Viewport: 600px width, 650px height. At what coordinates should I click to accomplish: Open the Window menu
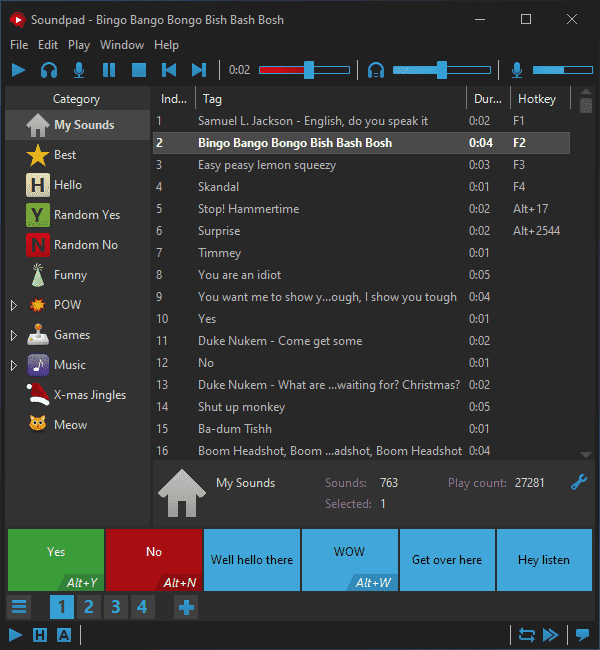122,45
